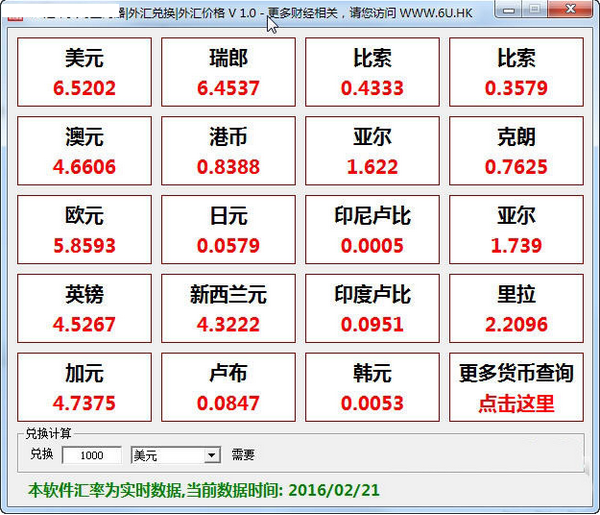Select the 港币 rate tile
The width and height of the screenshot is (600, 515).
click(229, 151)
